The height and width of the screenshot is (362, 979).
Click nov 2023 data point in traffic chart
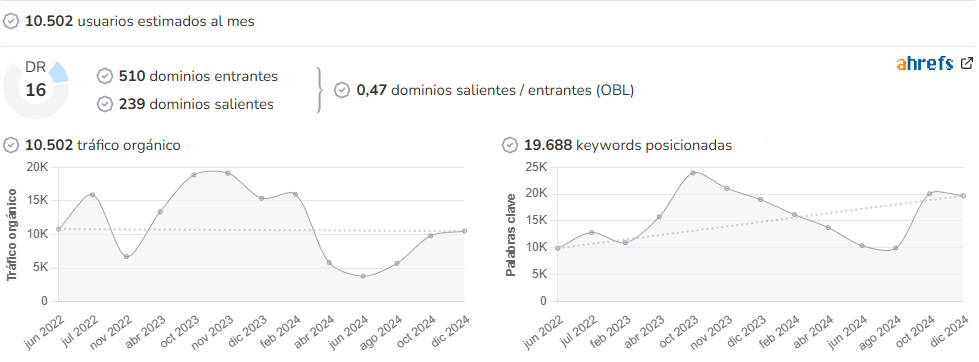tap(228, 173)
